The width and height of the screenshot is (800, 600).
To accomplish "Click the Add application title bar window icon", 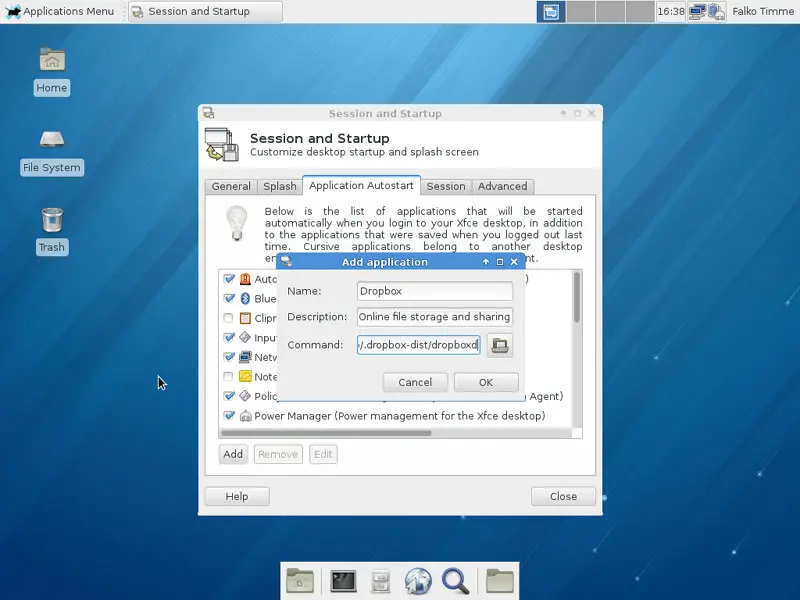I will pos(286,262).
